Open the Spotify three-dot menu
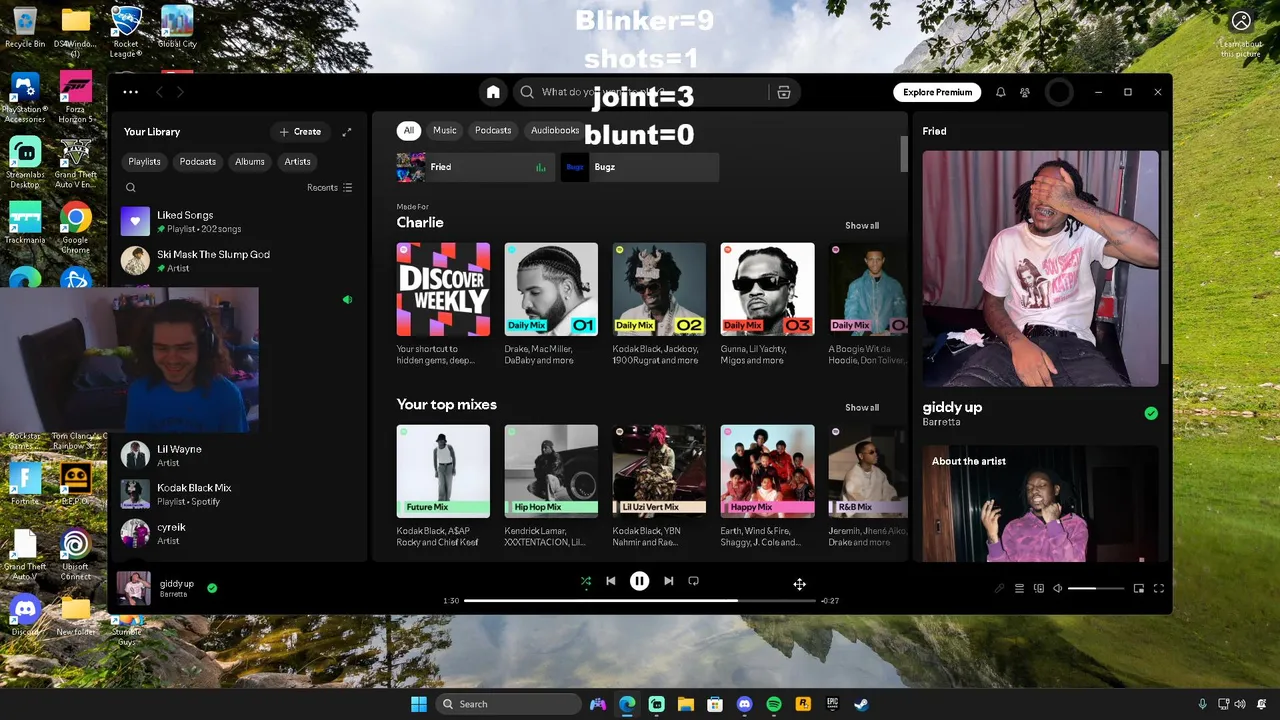Image resolution: width=1280 pixels, height=720 pixels. pos(131,92)
